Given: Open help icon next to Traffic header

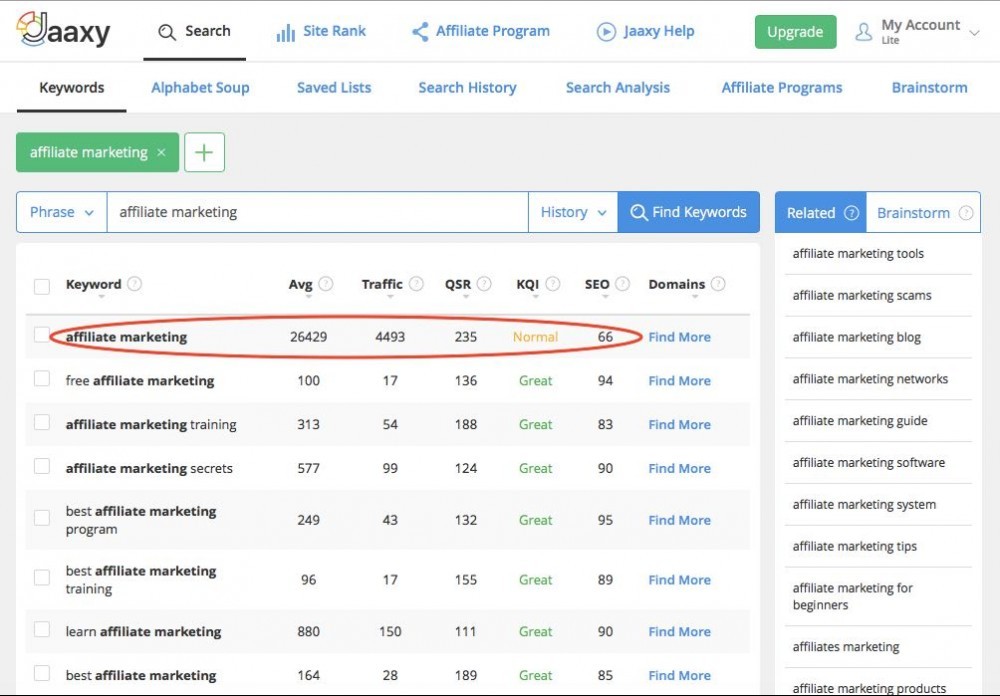Looking at the screenshot, I should tap(416, 284).
